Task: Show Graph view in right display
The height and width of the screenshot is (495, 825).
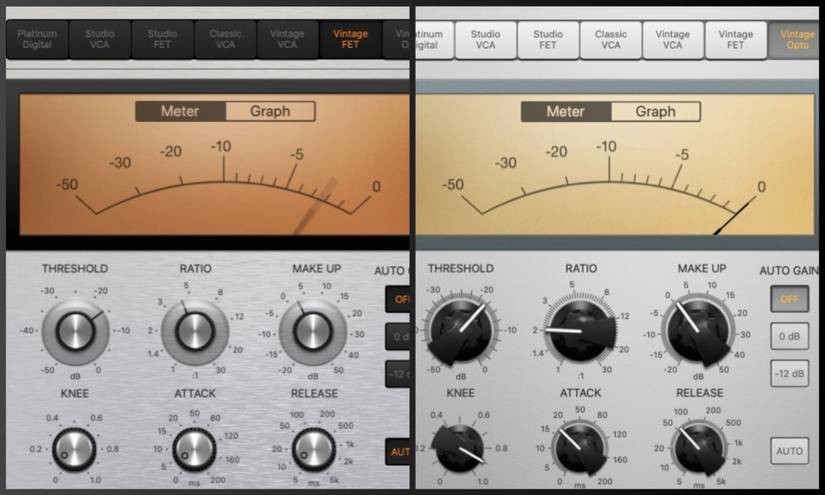Action: tap(656, 112)
